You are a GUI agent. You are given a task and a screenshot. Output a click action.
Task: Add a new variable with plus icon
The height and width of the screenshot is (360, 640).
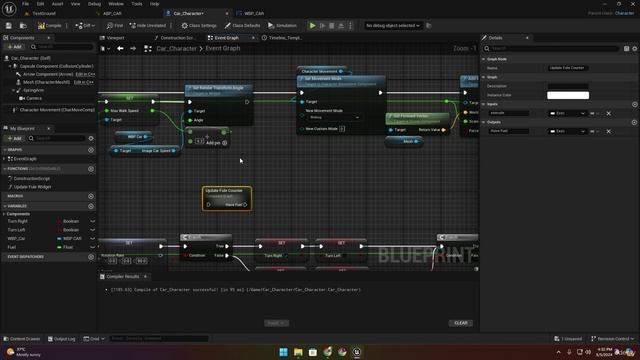pyautogui.click(x=91, y=206)
